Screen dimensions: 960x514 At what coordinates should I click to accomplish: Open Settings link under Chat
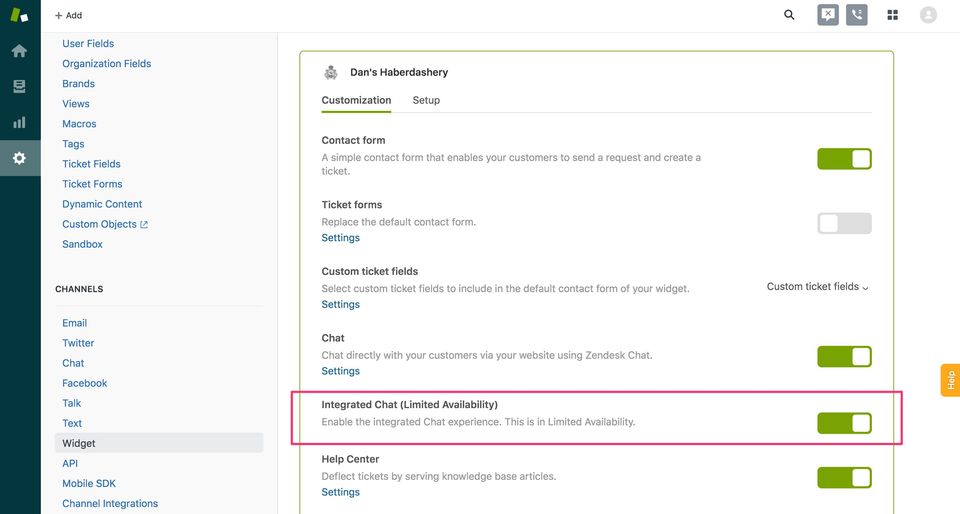[x=340, y=371]
